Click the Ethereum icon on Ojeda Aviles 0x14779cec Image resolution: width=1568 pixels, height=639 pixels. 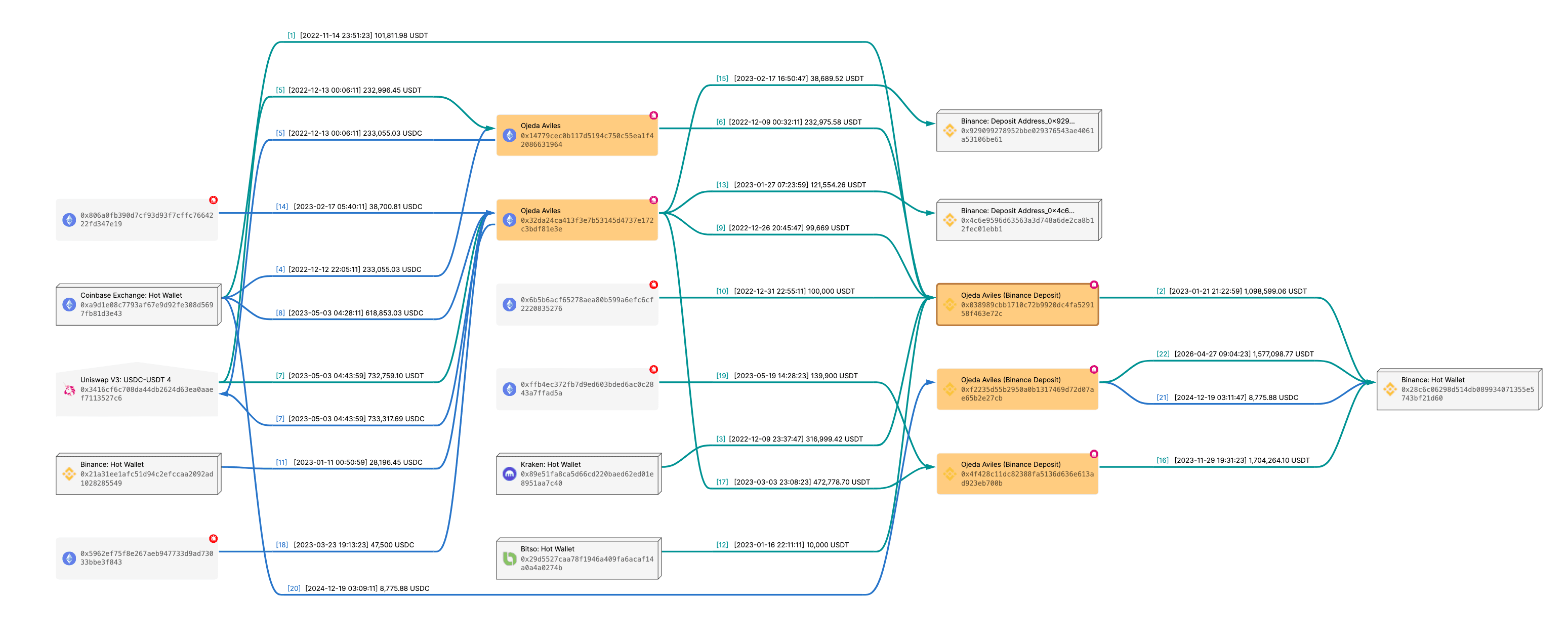click(x=510, y=135)
